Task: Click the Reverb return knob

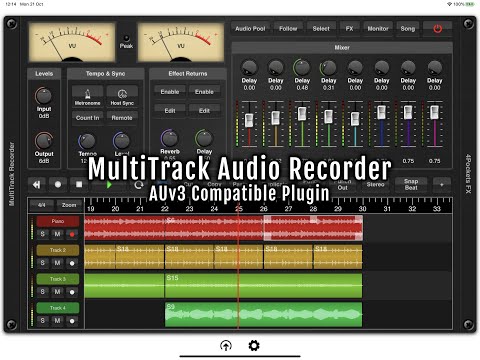Action: click(x=170, y=138)
